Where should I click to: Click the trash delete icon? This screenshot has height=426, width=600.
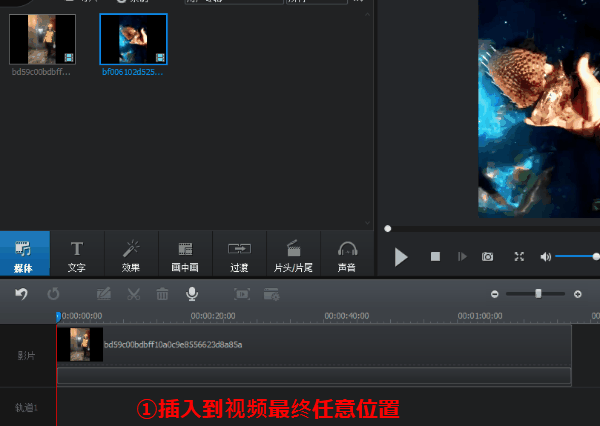tap(162, 294)
